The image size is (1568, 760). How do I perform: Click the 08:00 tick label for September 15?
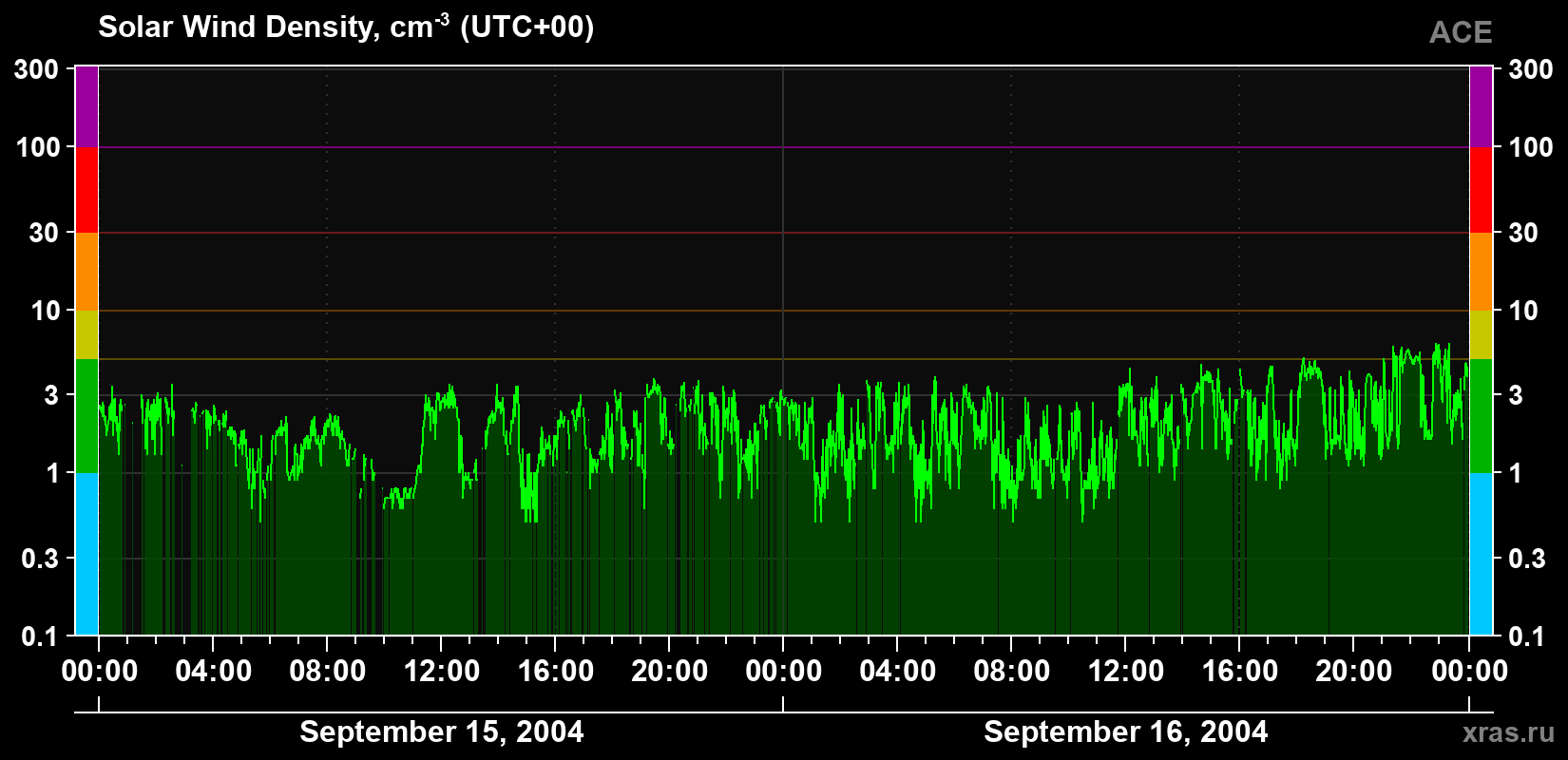coord(327,672)
